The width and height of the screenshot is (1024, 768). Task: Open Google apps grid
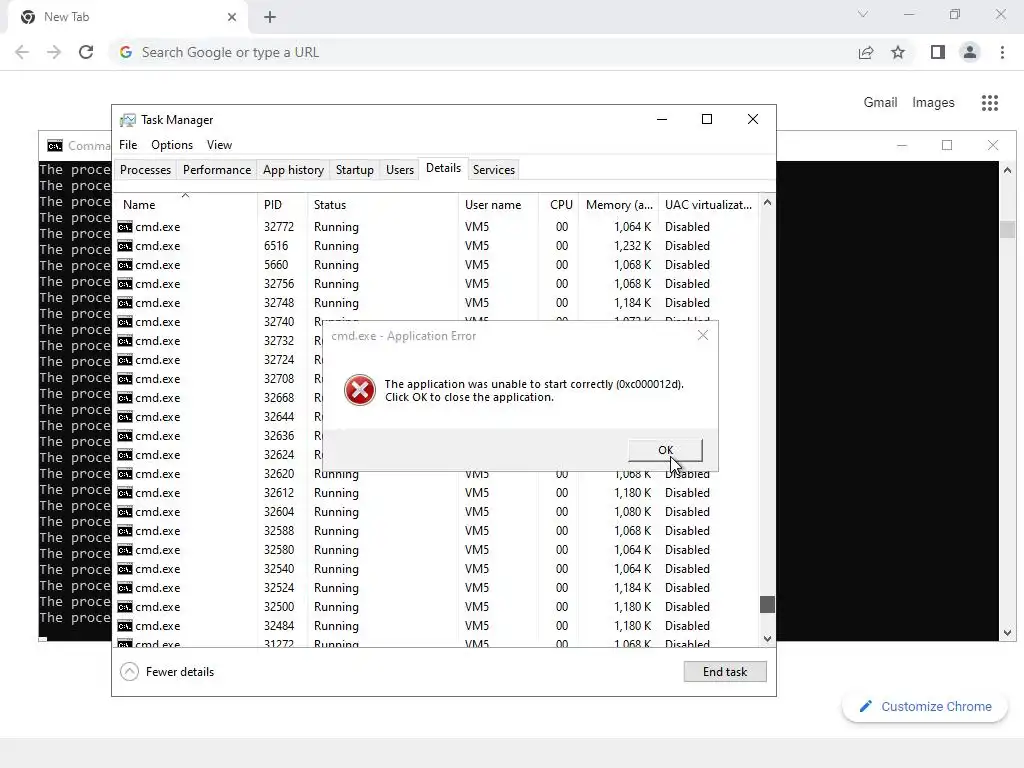(990, 103)
